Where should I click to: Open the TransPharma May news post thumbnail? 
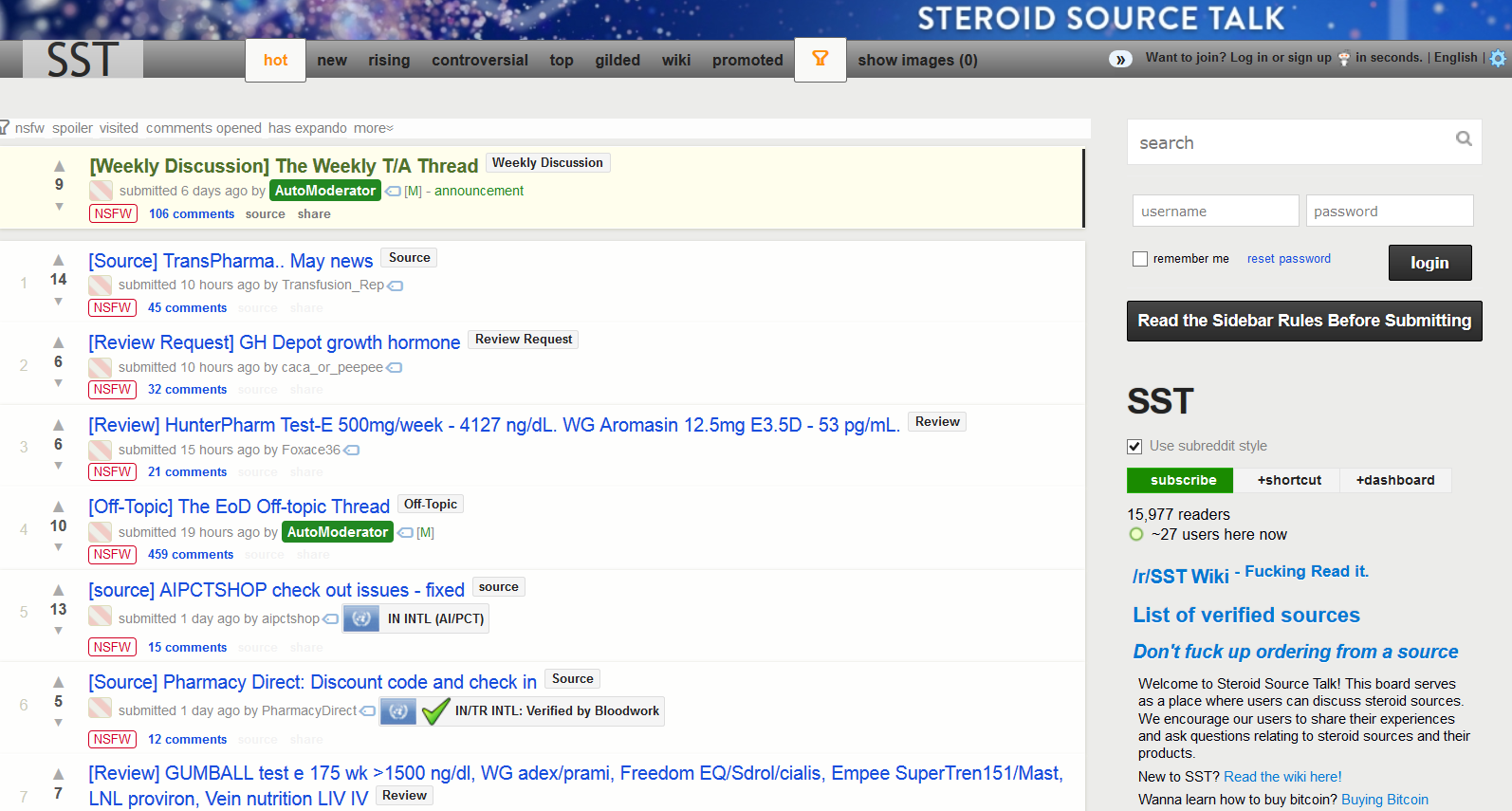(x=100, y=286)
